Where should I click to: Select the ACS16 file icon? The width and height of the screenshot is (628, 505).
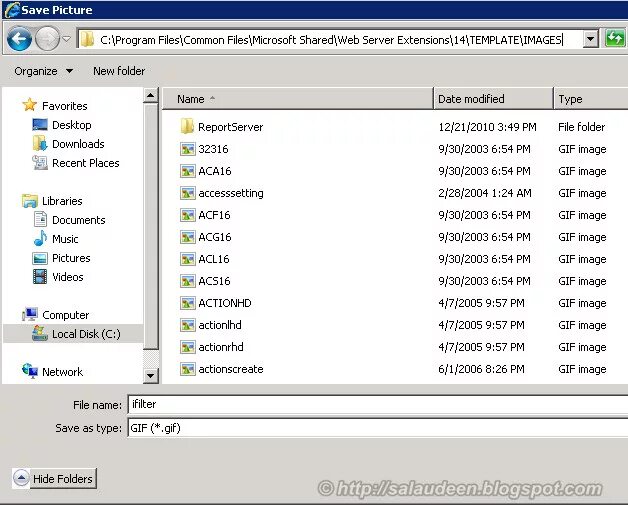coord(187,282)
